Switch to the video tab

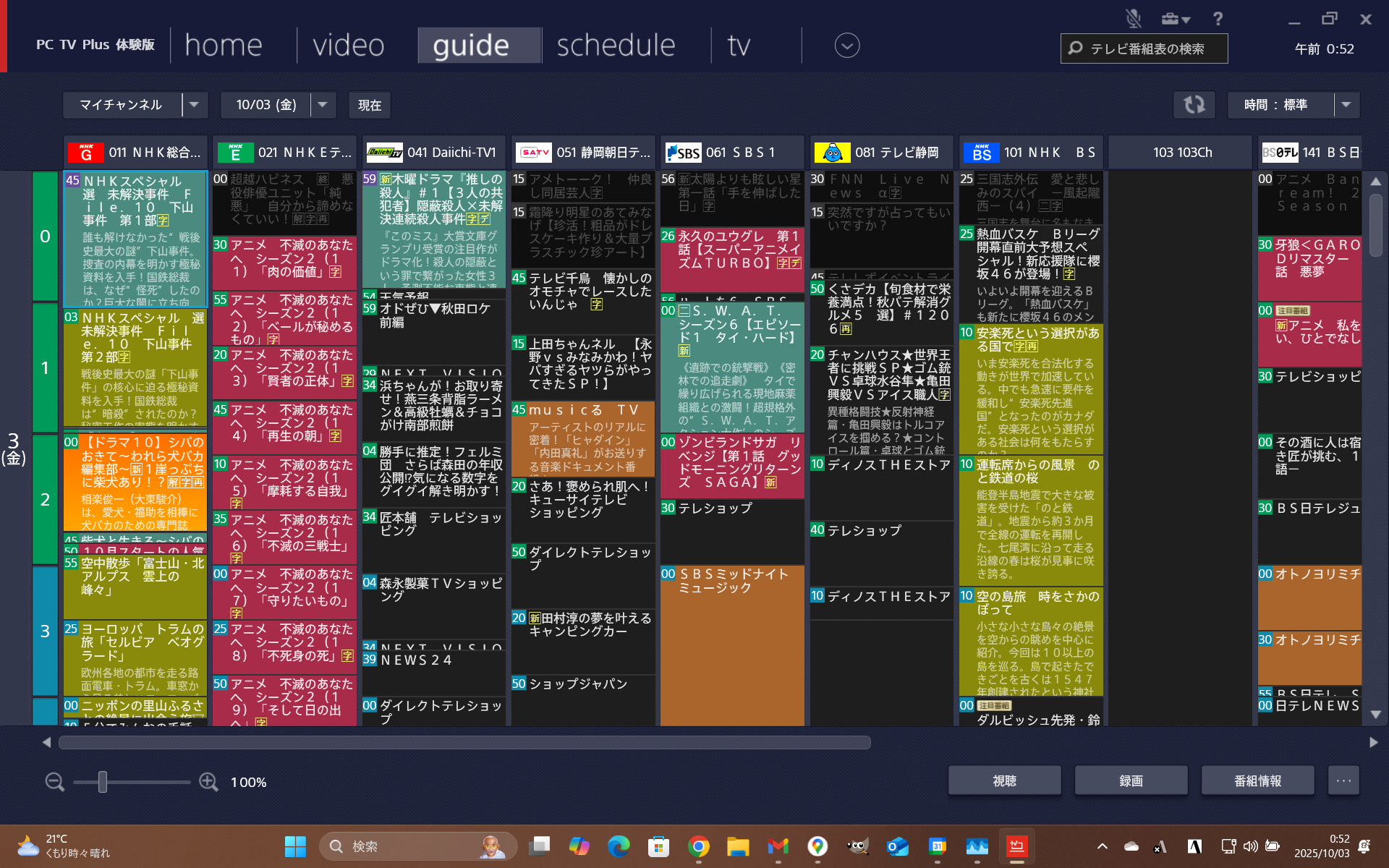[348, 46]
